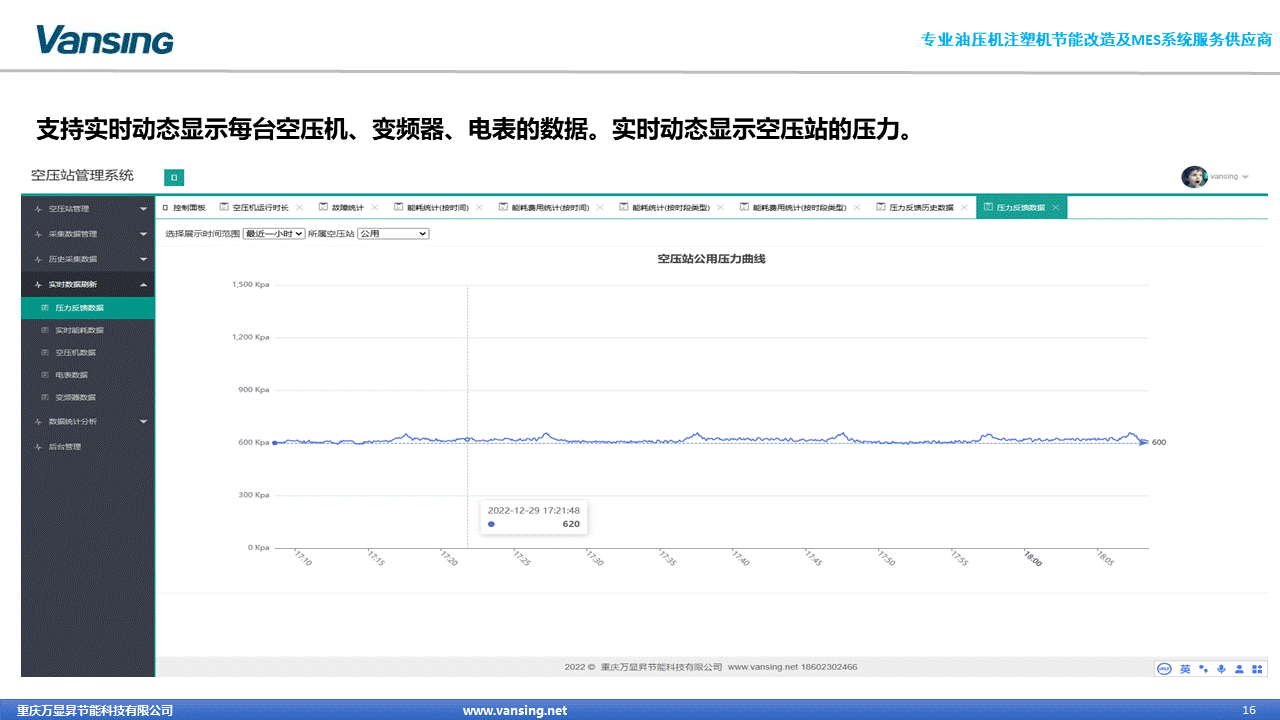Click the IME logo icon
Image resolution: width=1280 pixels, height=720 pixels.
(1164, 669)
